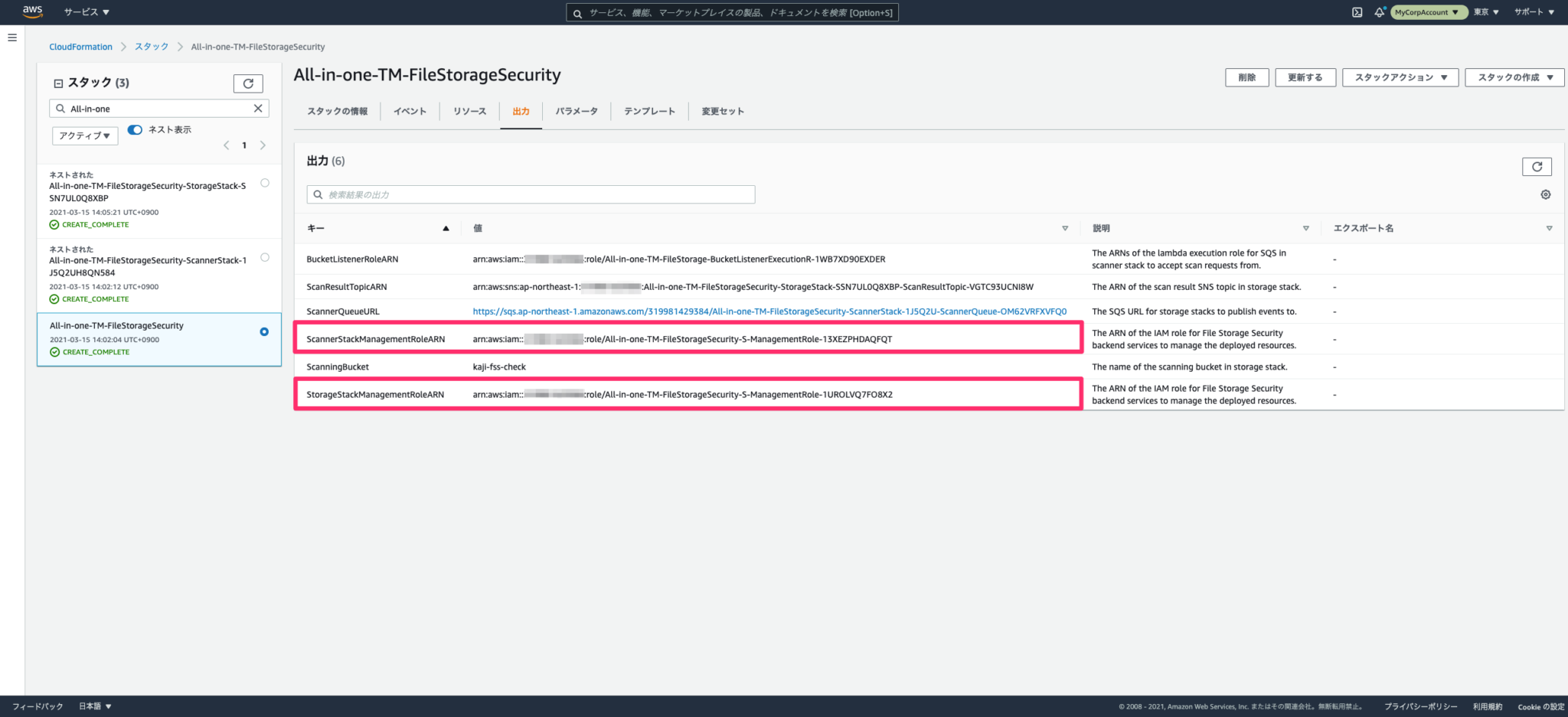
Task: Collapse the navigation with the hamburger icon
Action: 11,37
